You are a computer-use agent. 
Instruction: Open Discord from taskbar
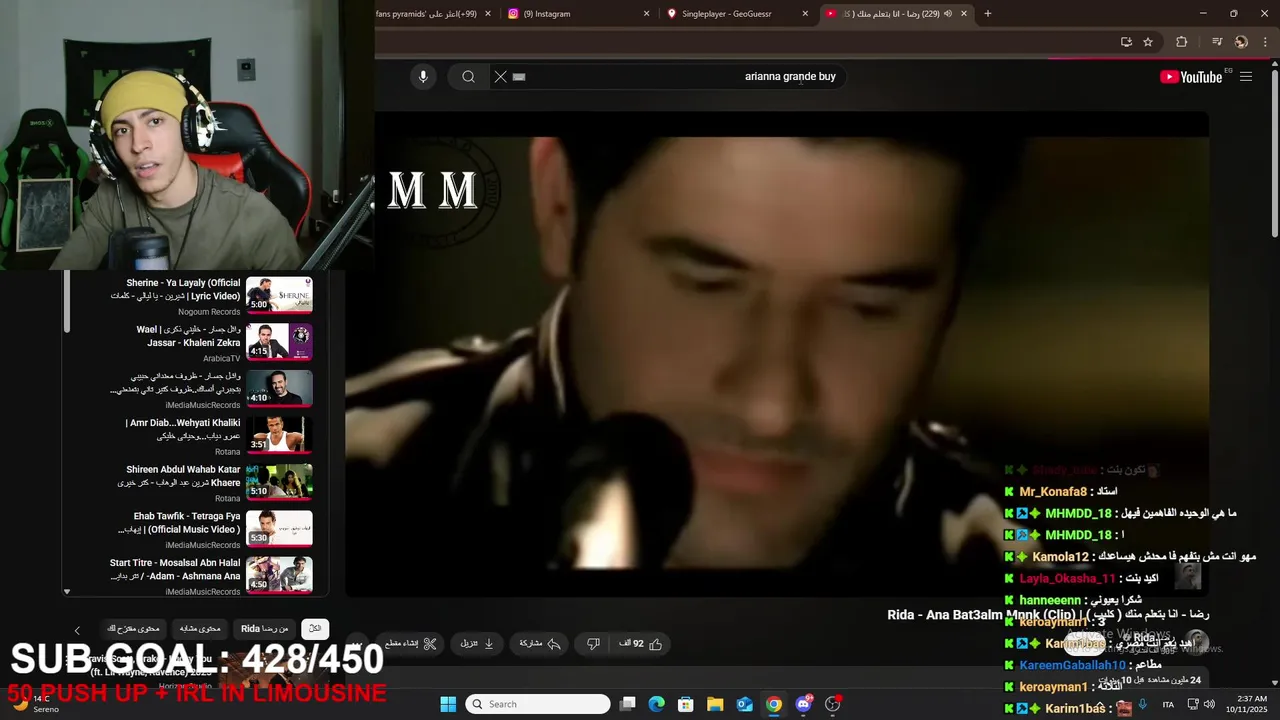[803, 704]
